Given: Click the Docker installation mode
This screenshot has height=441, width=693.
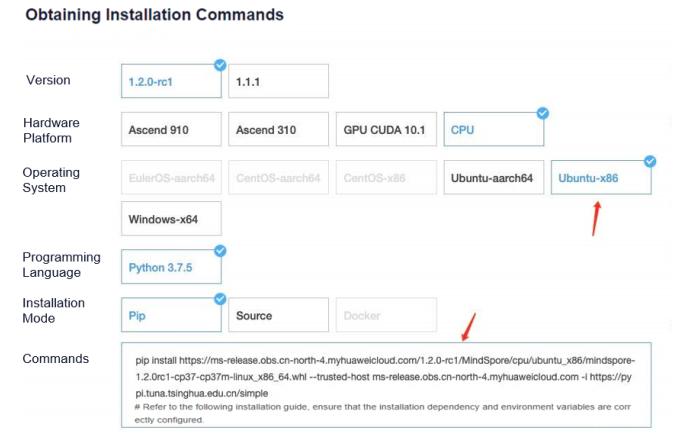Looking at the screenshot, I should pyautogui.click(x=385, y=315).
